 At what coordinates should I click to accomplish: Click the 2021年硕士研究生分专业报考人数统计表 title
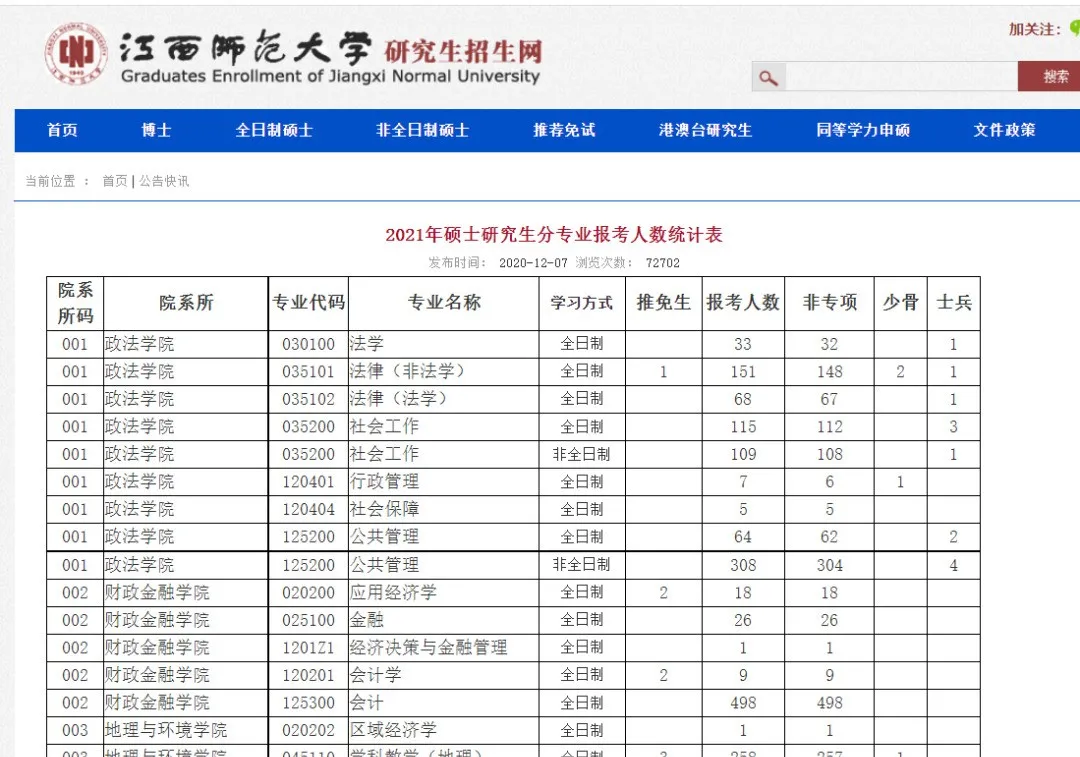click(555, 235)
